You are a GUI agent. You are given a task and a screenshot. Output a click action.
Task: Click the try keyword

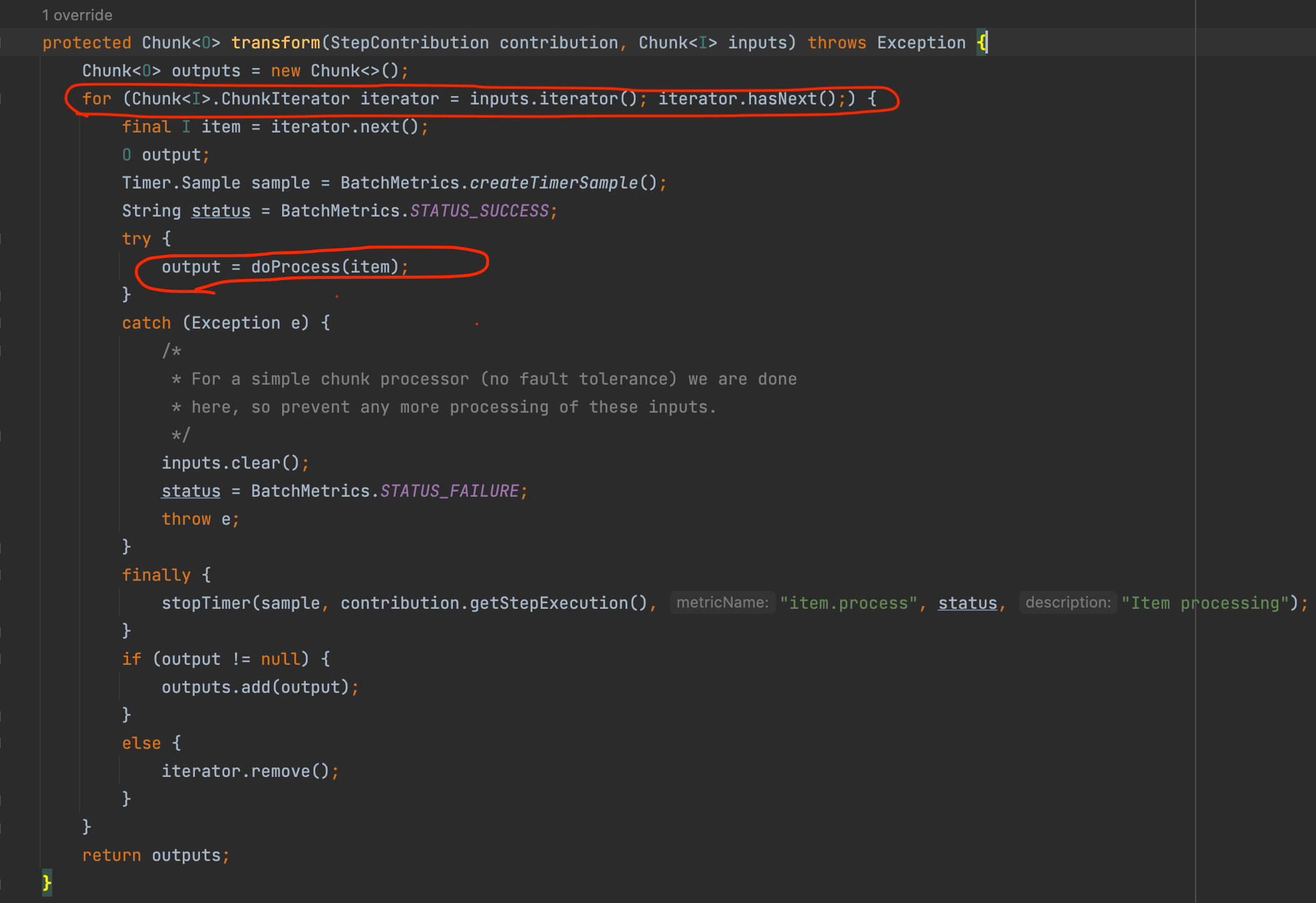136,239
